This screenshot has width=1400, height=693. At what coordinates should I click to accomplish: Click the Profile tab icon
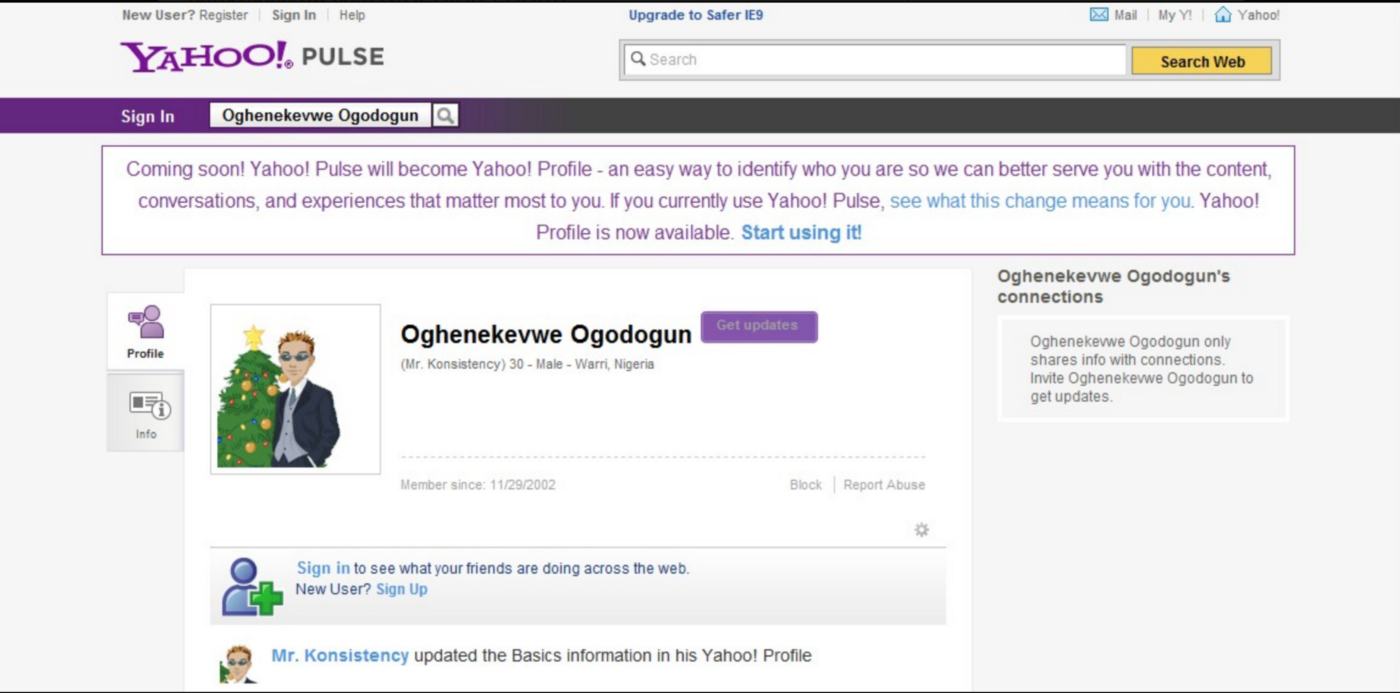coord(146,322)
